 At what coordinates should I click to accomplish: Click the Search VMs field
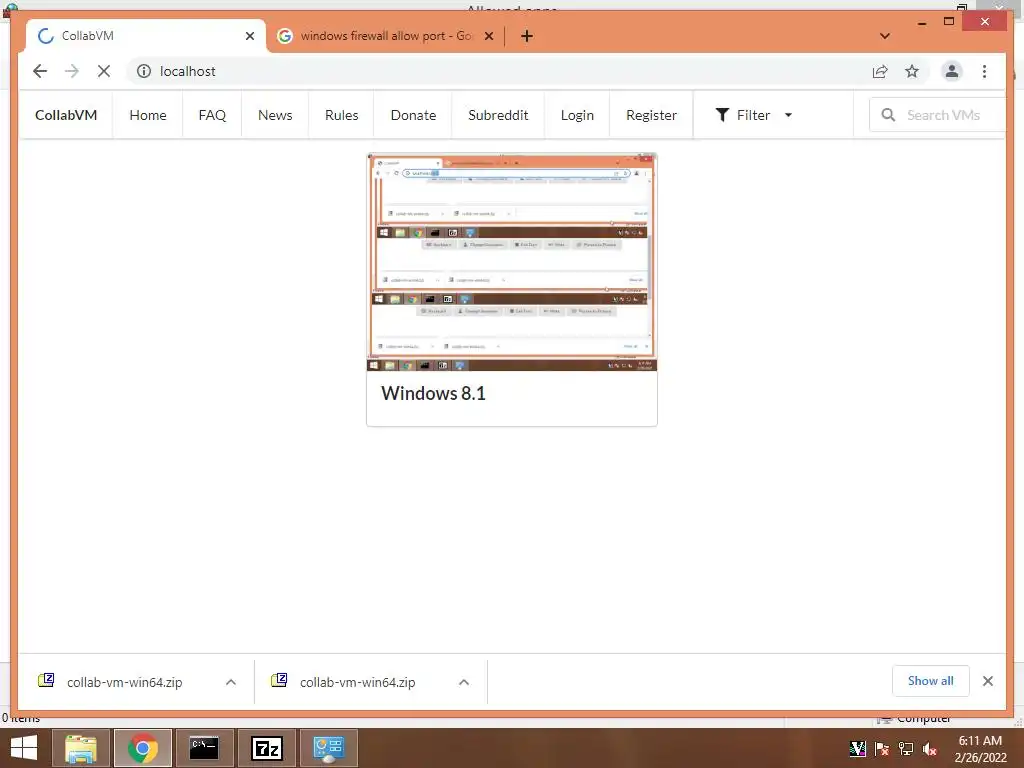[x=937, y=115]
